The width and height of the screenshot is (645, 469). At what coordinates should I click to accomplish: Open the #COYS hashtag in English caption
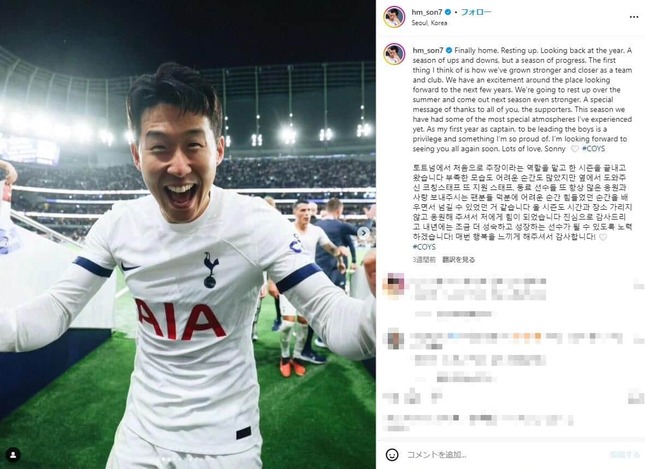click(x=594, y=149)
